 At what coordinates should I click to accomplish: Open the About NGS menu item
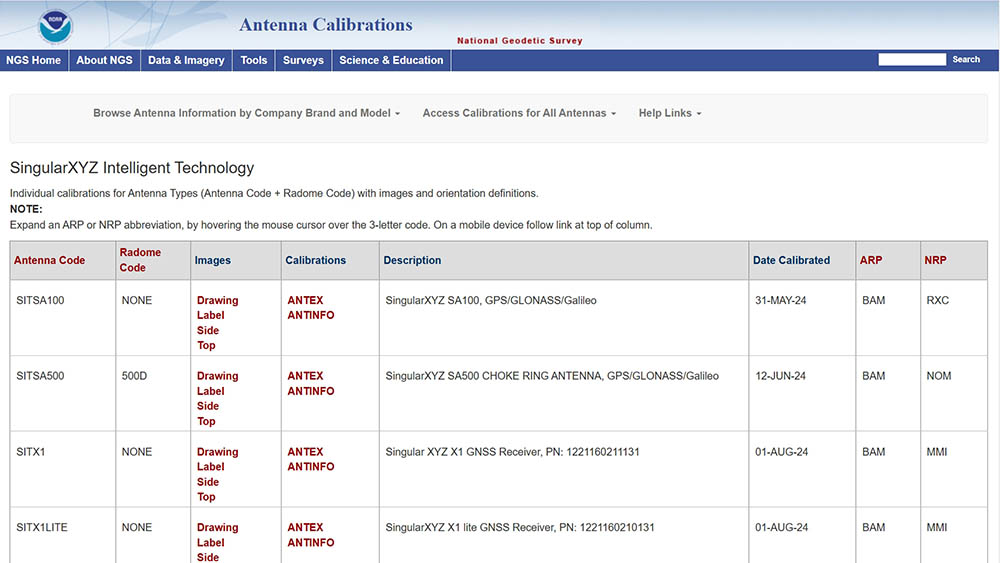pyautogui.click(x=104, y=60)
